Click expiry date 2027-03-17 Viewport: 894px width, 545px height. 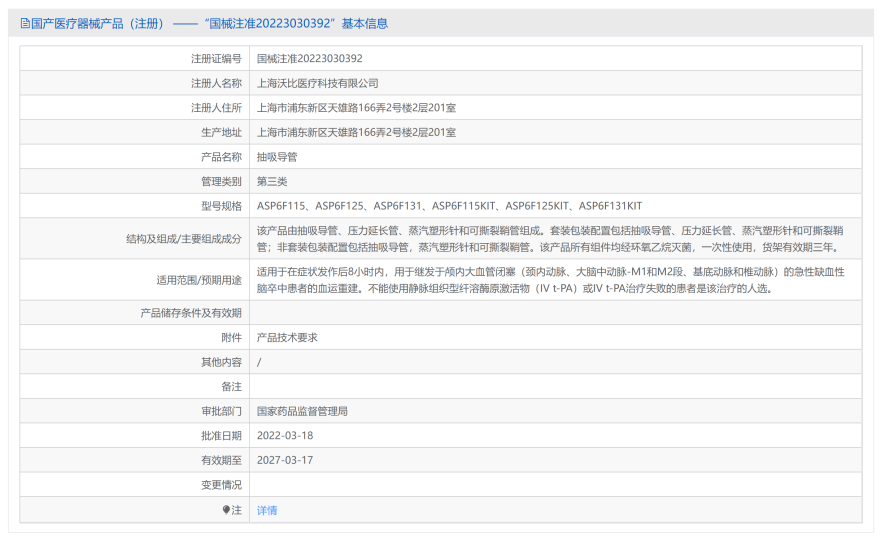285,460
